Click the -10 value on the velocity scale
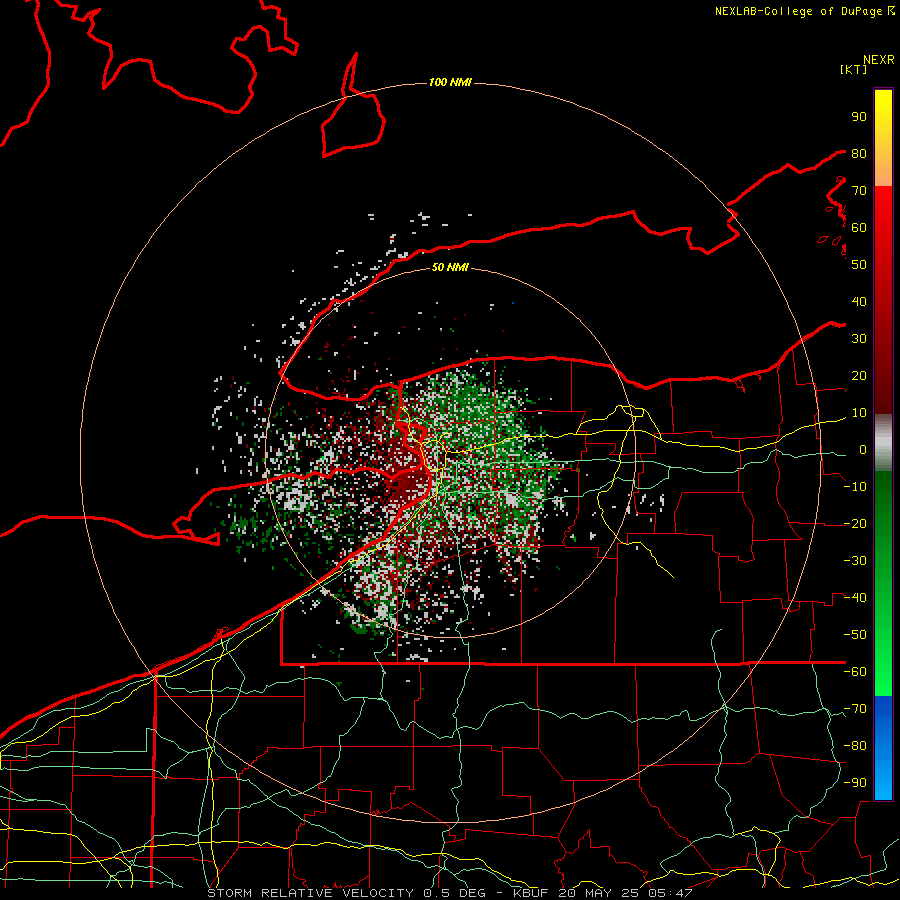 [x=856, y=487]
